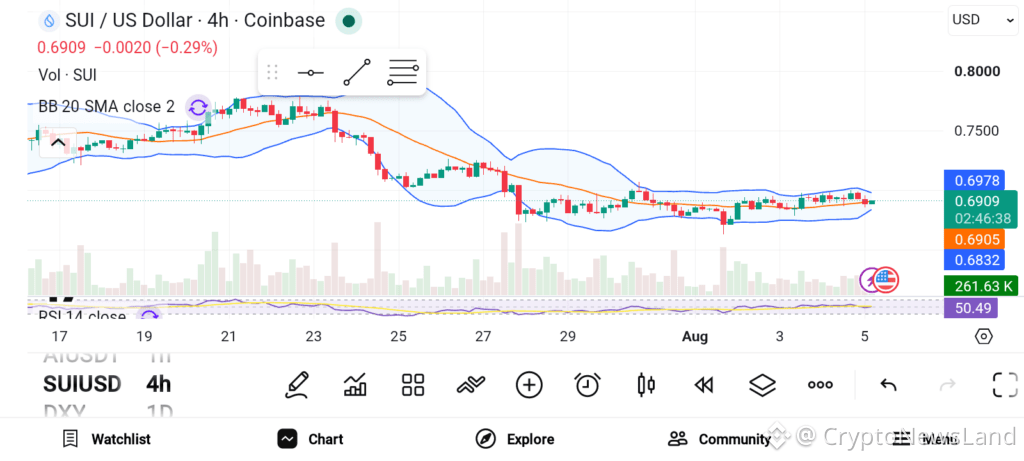The width and height of the screenshot is (1024, 461).
Task: Open the indicators chart icon
Action: [x=355, y=385]
